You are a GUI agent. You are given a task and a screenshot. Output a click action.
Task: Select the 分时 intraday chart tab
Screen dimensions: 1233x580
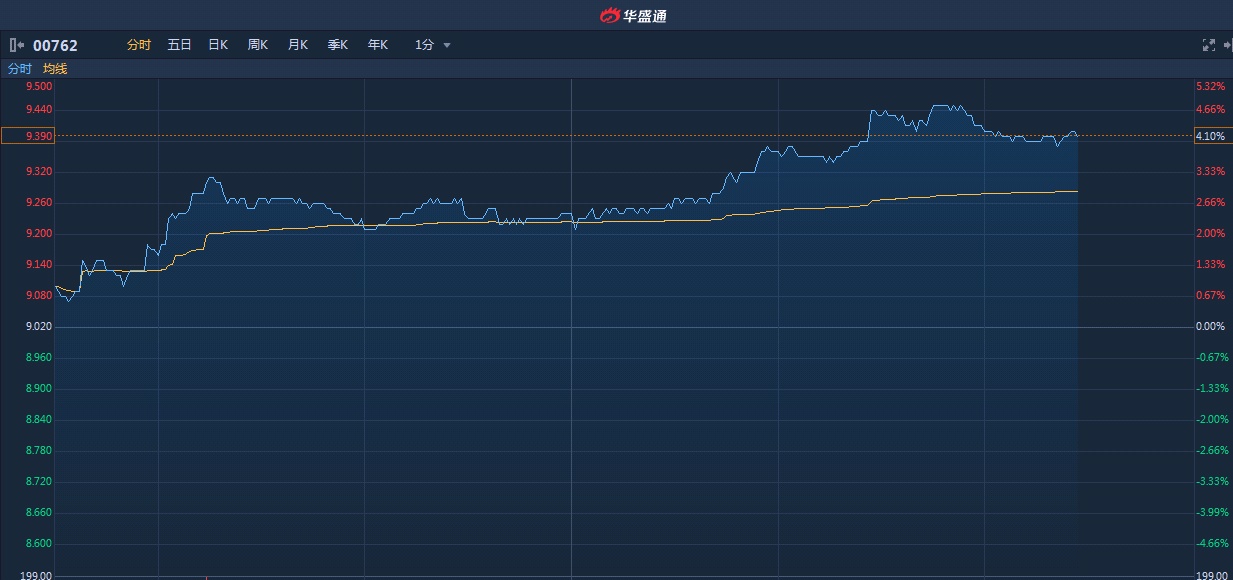click(139, 45)
